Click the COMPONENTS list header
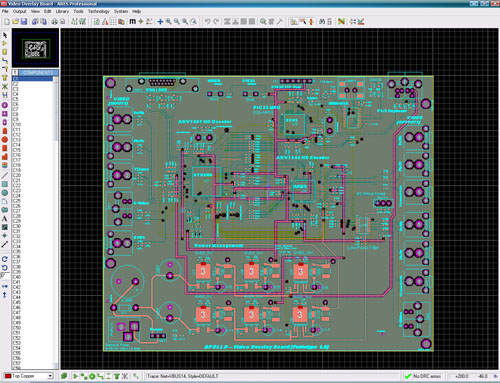 [38, 72]
